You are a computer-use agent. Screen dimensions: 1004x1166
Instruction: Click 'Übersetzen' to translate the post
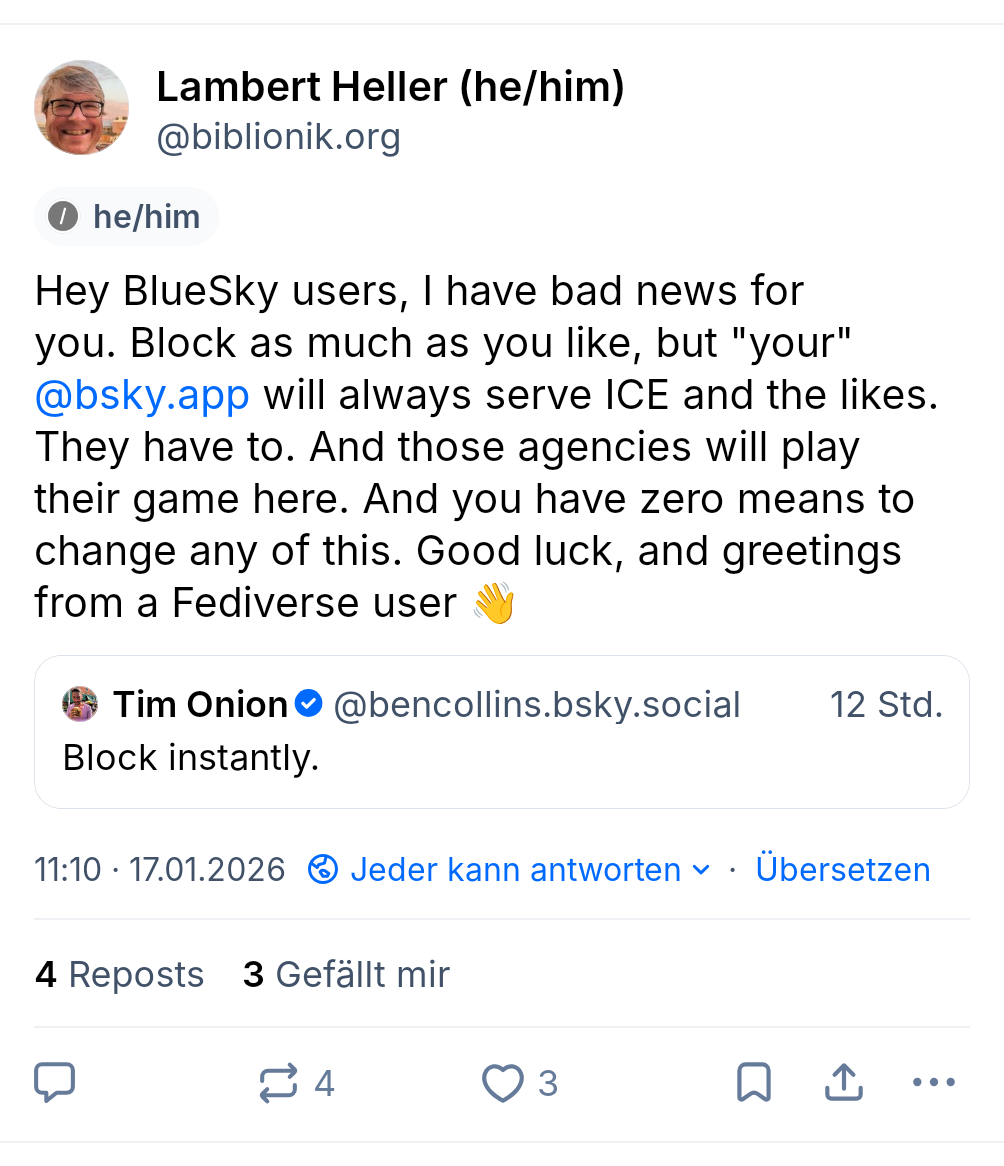coord(842,869)
